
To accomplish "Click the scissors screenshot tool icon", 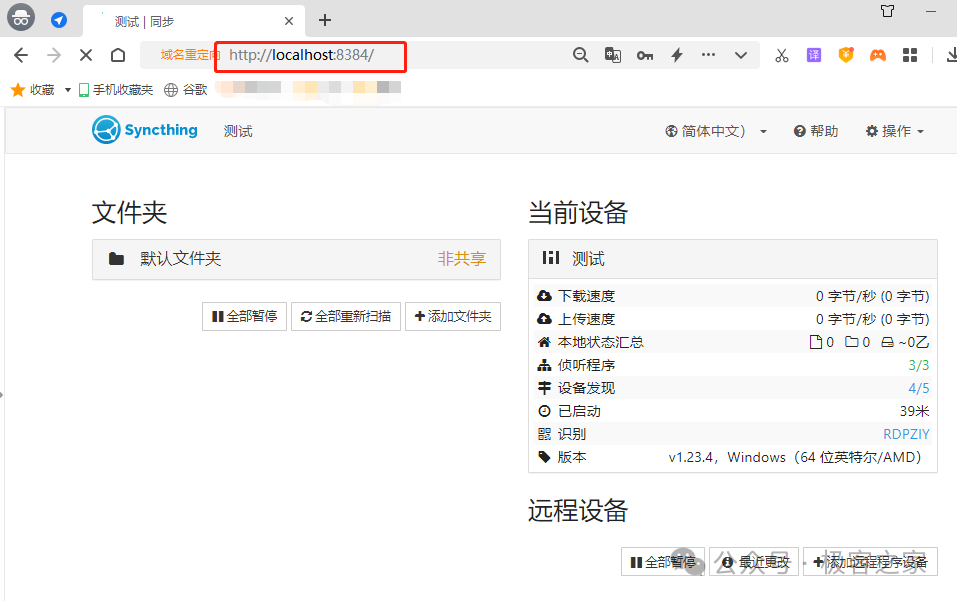I will 782,56.
